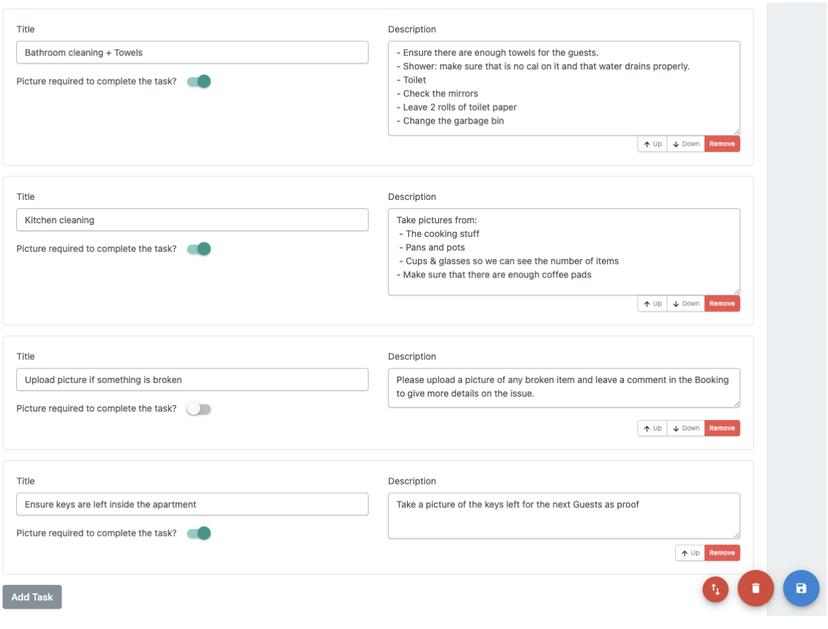This screenshot has height=629, width=828.
Task: Turn off picture toggle for Kitchen cleaning
Action: [199, 249]
